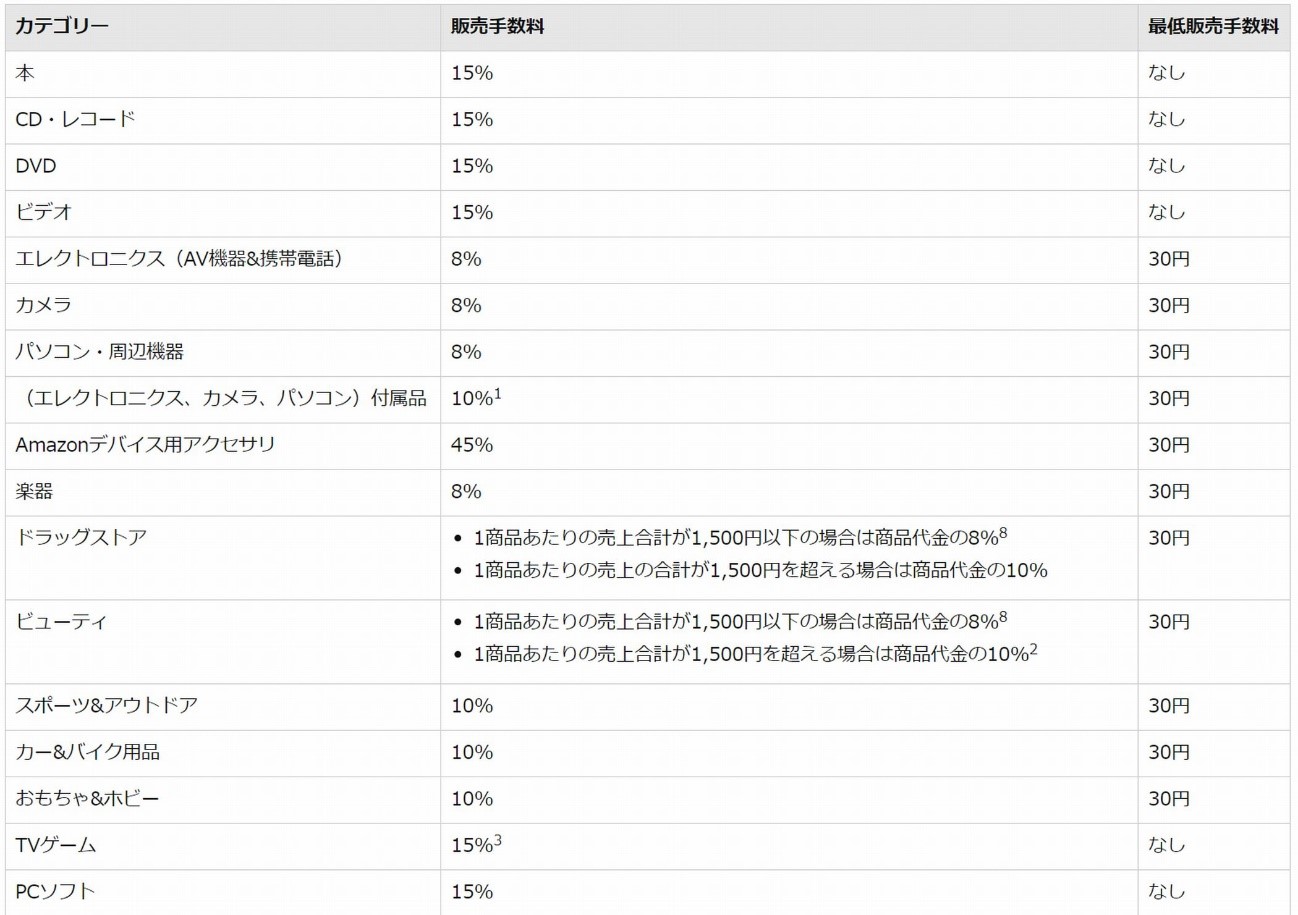Click the CD・レコード category cell
Image resolution: width=1298 pixels, height=915 pixels.
pyautogui.click(x=75, y=120)
